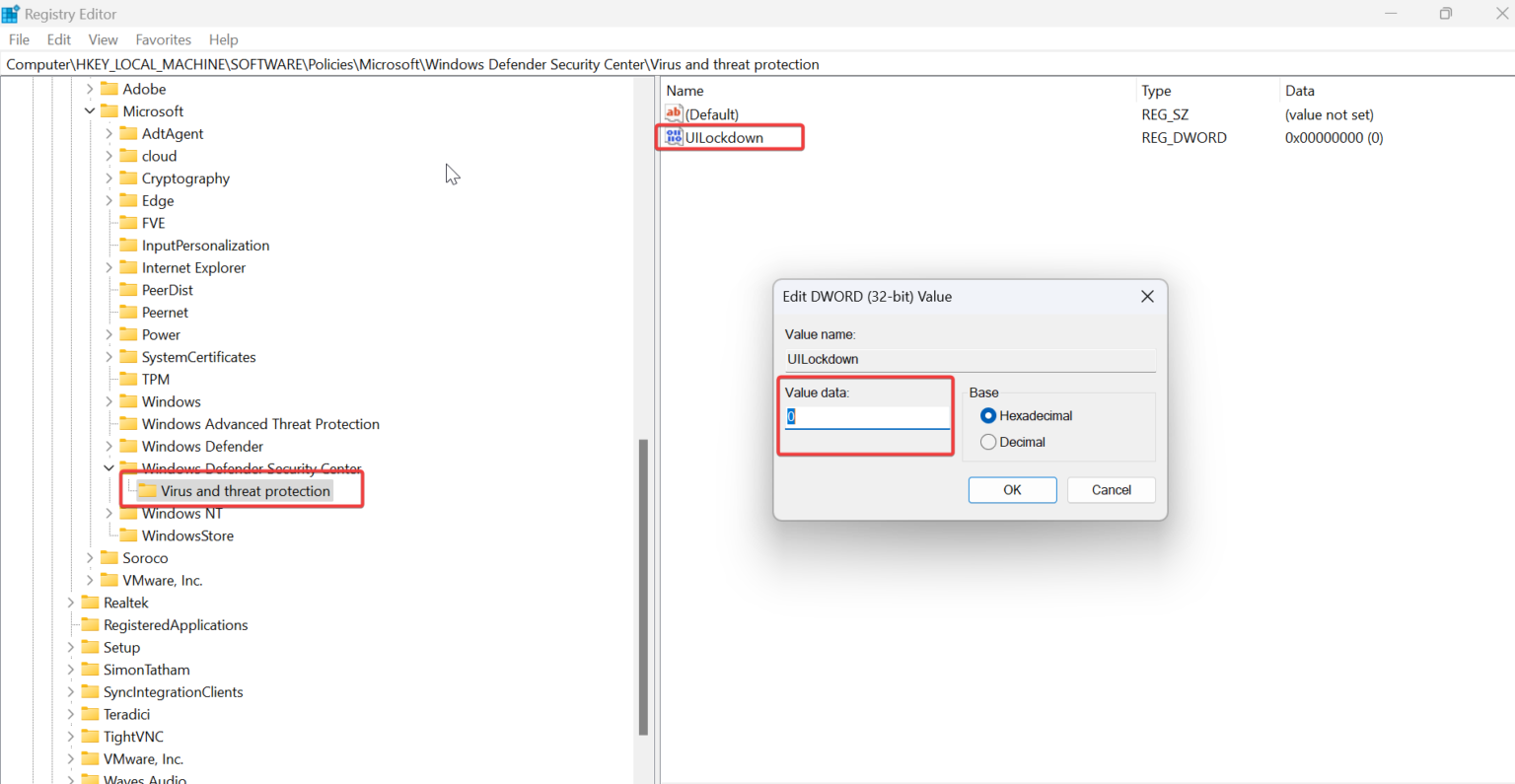Click the (Default) string value icon
This screenshot has width=1515, height=784.
coord(672,114)
